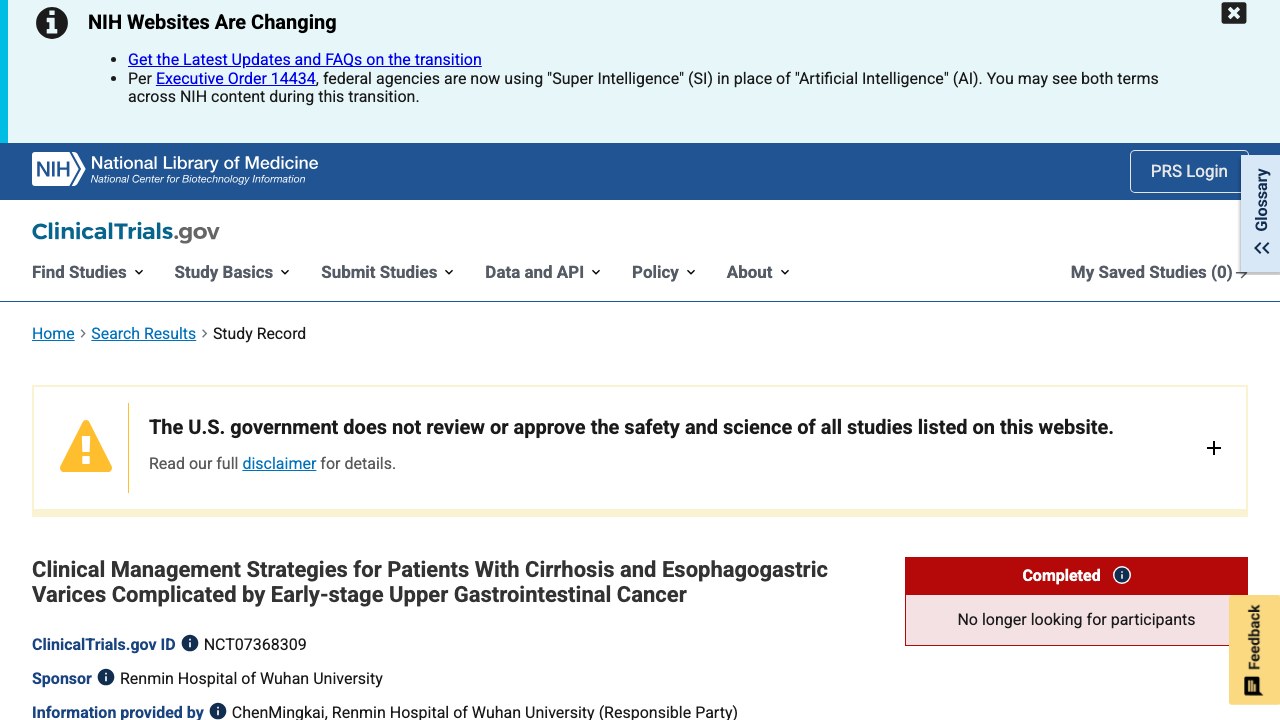Open the Feedback side tab
Viewport: 1280px width, 720px height.
[1254, 650]
